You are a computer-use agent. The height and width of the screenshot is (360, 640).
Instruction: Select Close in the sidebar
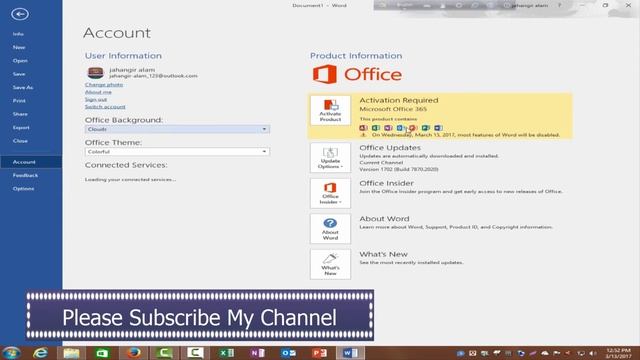coord(20,141)
